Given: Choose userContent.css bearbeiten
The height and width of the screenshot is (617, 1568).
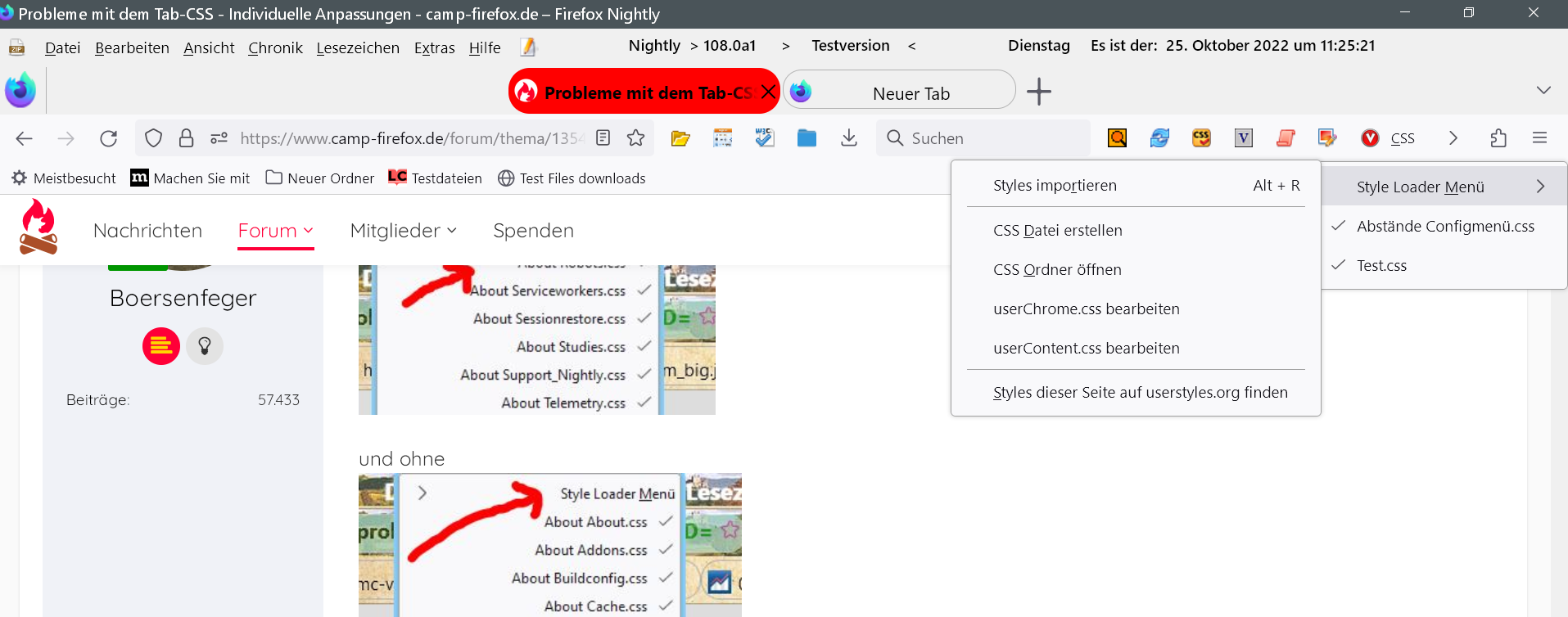Looking at the screenshot, I should pos(1136,349).
